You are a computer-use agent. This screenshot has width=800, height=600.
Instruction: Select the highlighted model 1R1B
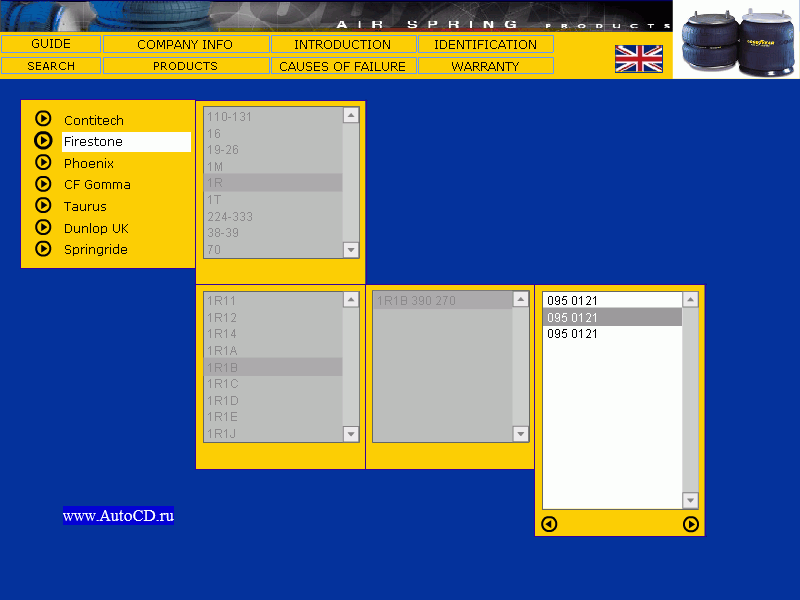pos(273,367)
